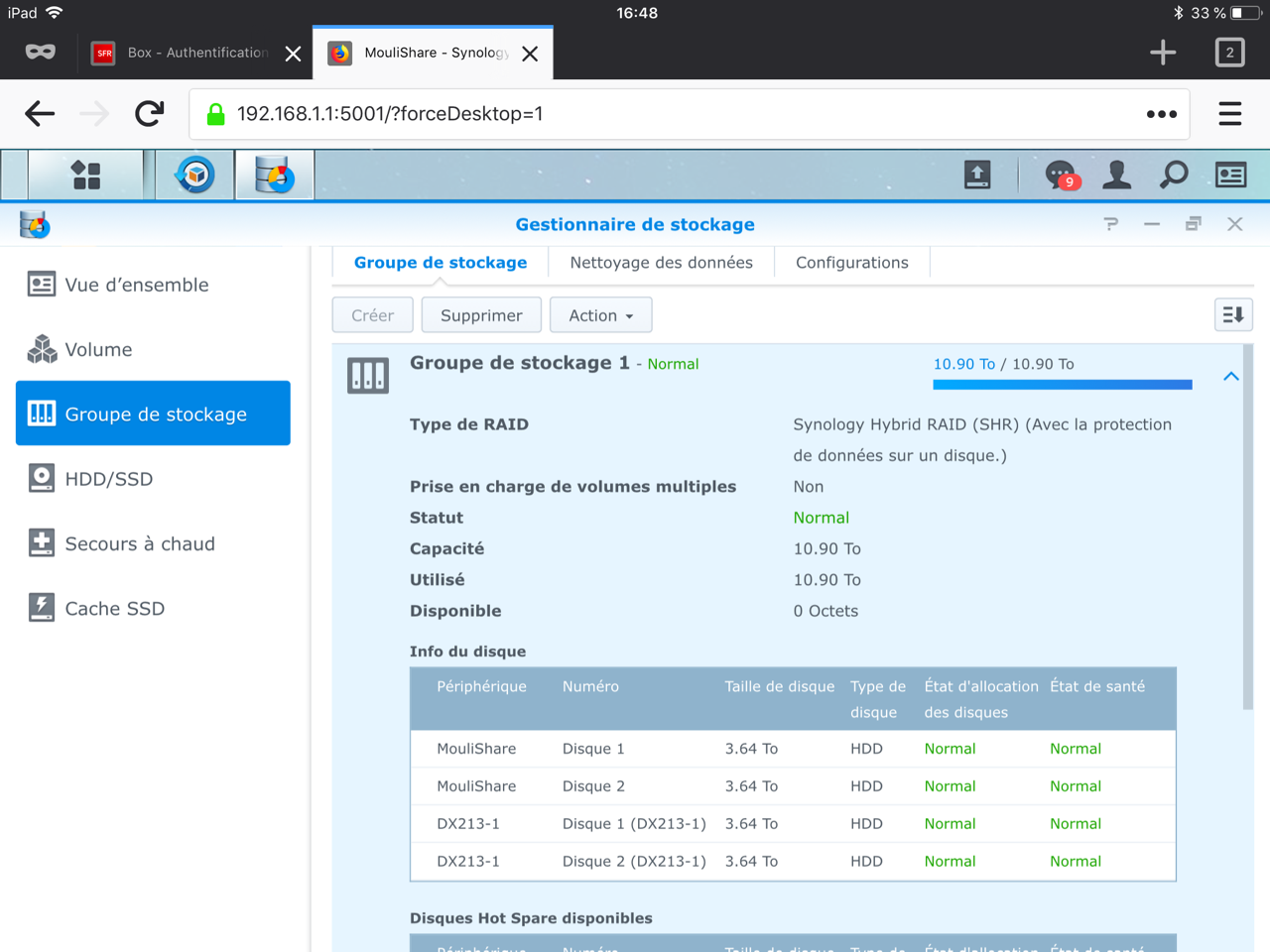Click the Gestionnaire de stockage window title

click(635, 224)
